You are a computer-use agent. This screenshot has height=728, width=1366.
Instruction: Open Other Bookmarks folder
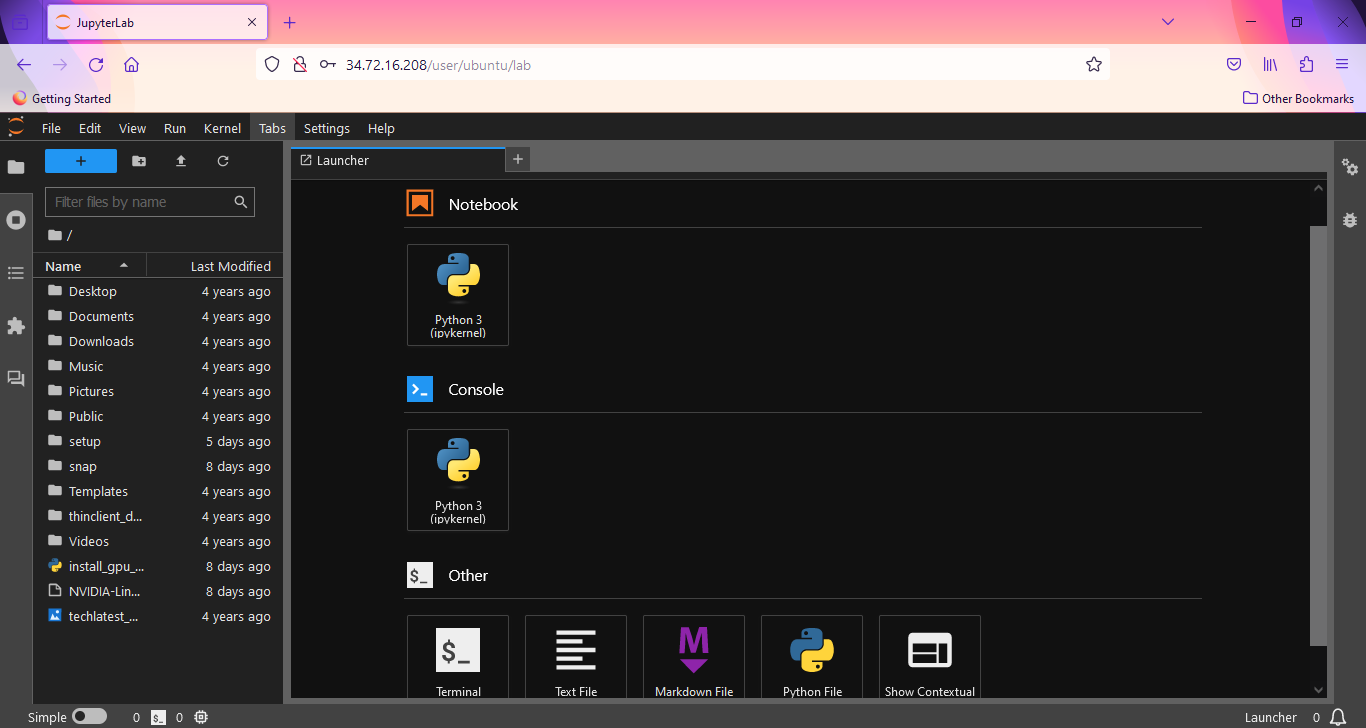1298,98
